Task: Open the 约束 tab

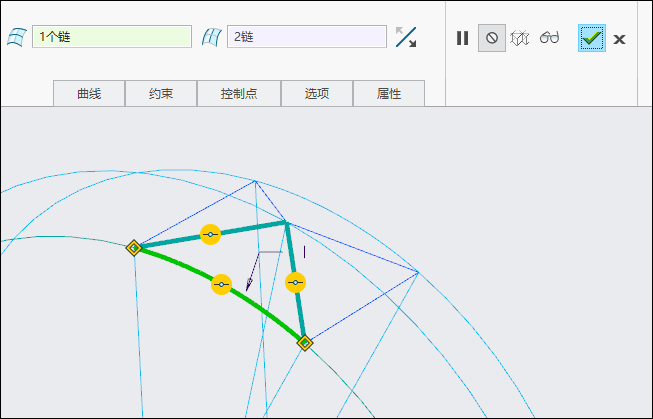Action: (161, 94)
